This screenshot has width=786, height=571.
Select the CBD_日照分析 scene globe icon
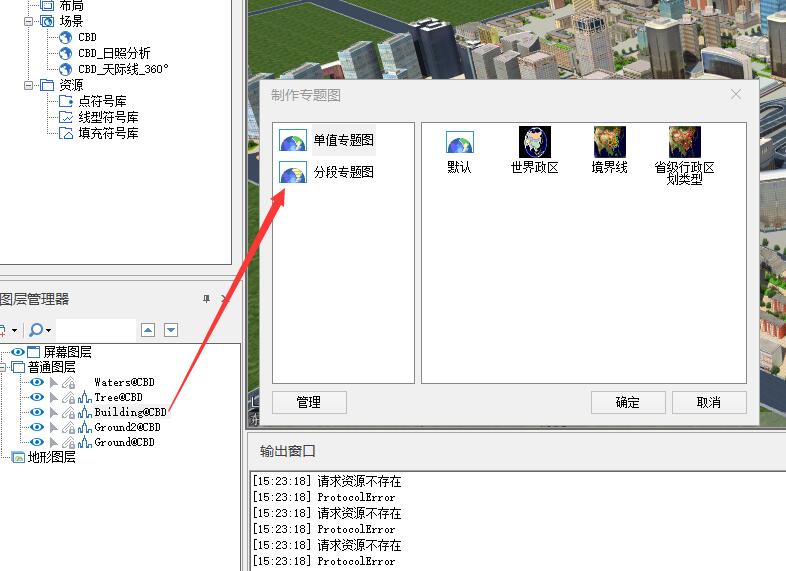[65, 53]
